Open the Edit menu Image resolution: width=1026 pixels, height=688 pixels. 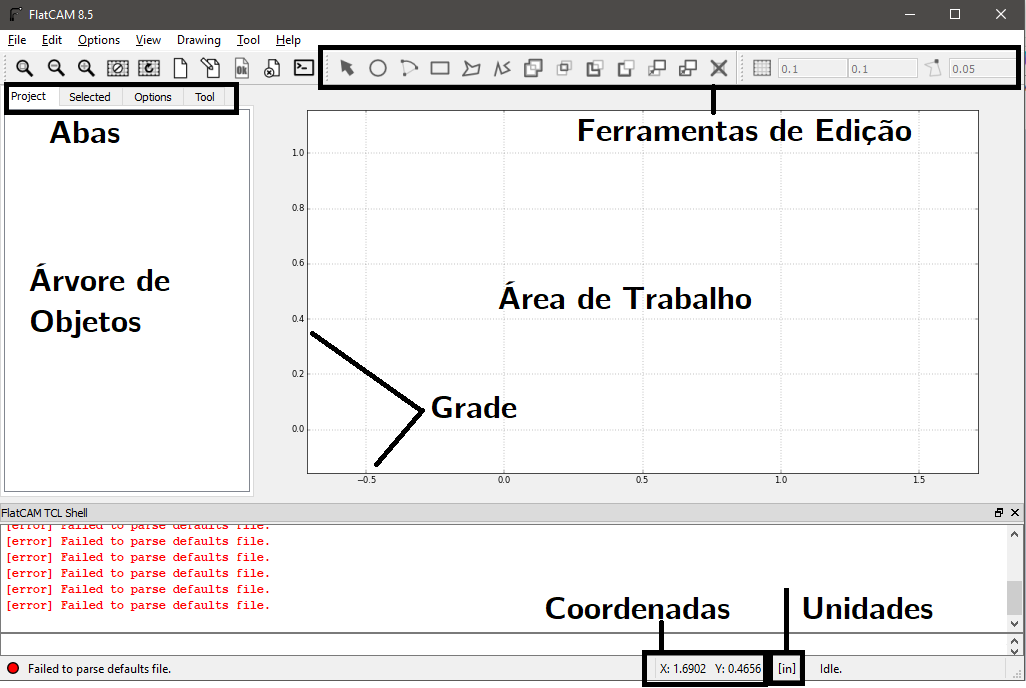click(52, 40)
